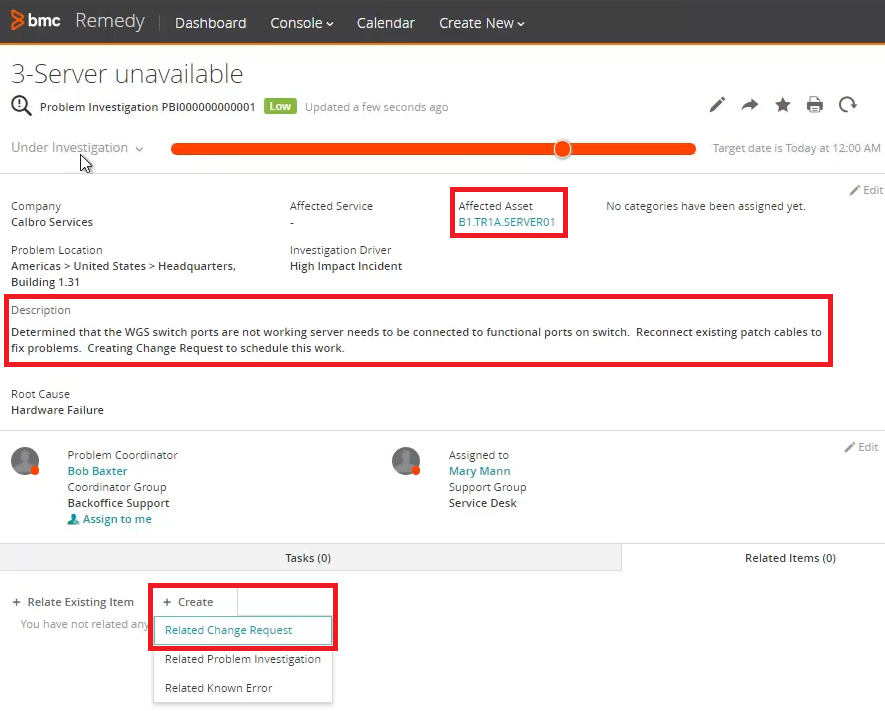The height and width of the screenshot is (711, 885).
Task: Open the Calendar menu item
Action: pos(385,23)
